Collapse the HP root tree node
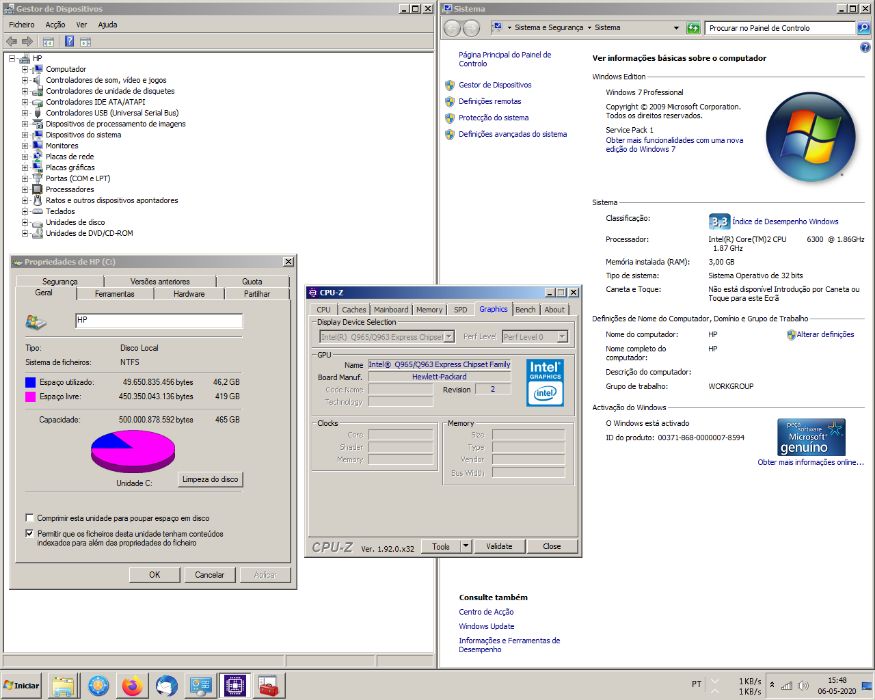The height and width of the screenshot is (700, 875). [12, 58]
